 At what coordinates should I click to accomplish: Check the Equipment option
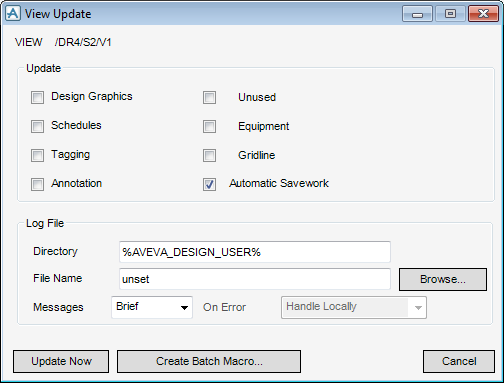coord(209,126)
